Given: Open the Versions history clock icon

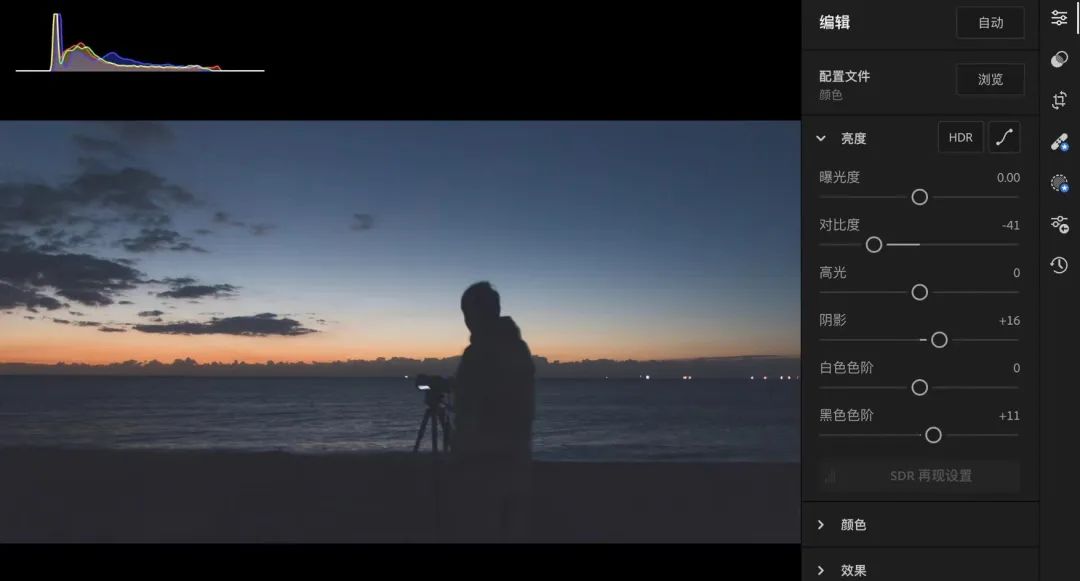Looking at the screenshot, I should point(1059,265).
